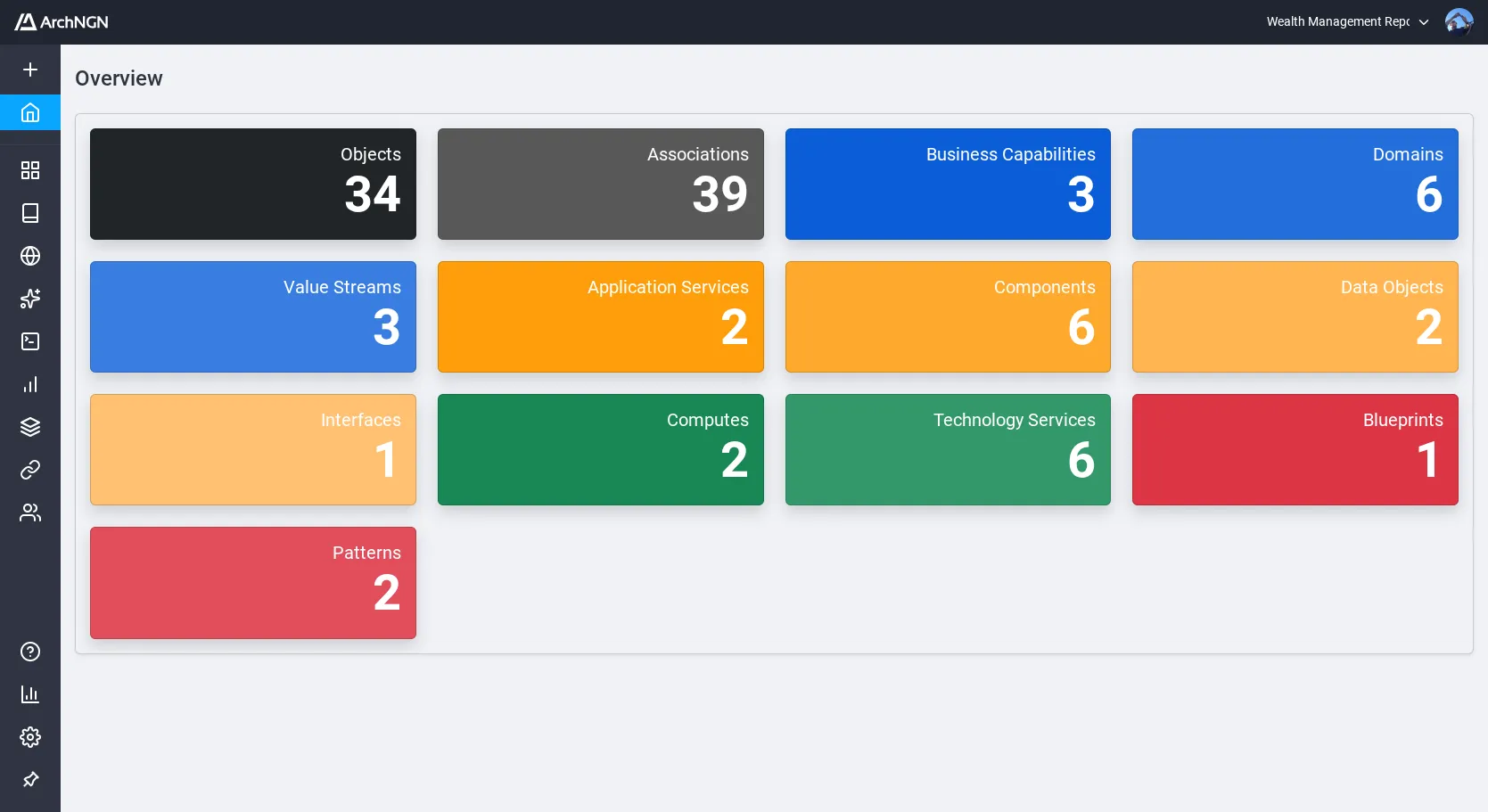Select the Associations card showing 39

click(x=600, y=184)
